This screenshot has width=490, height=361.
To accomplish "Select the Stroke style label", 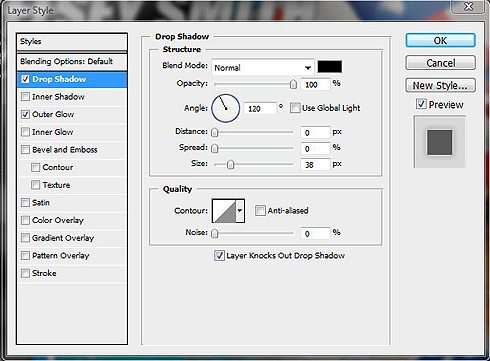I will [x=44, y=273].
